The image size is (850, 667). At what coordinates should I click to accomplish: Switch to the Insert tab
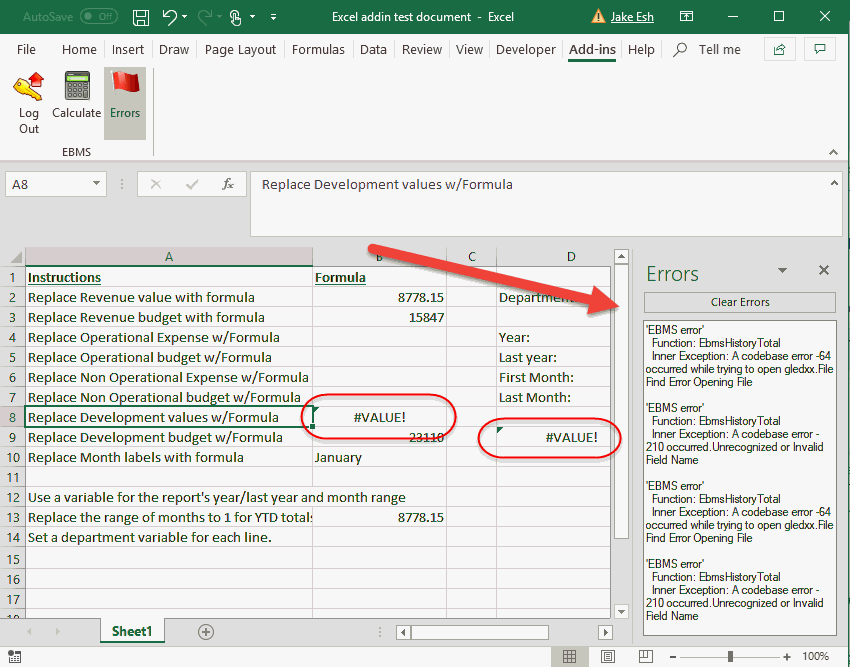coord(128,50)
